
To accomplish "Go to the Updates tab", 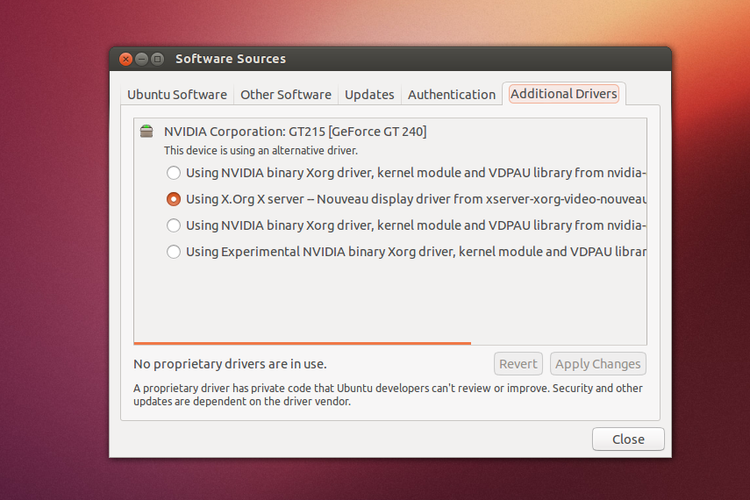I will pyautogui.click(x=369, y=95).
